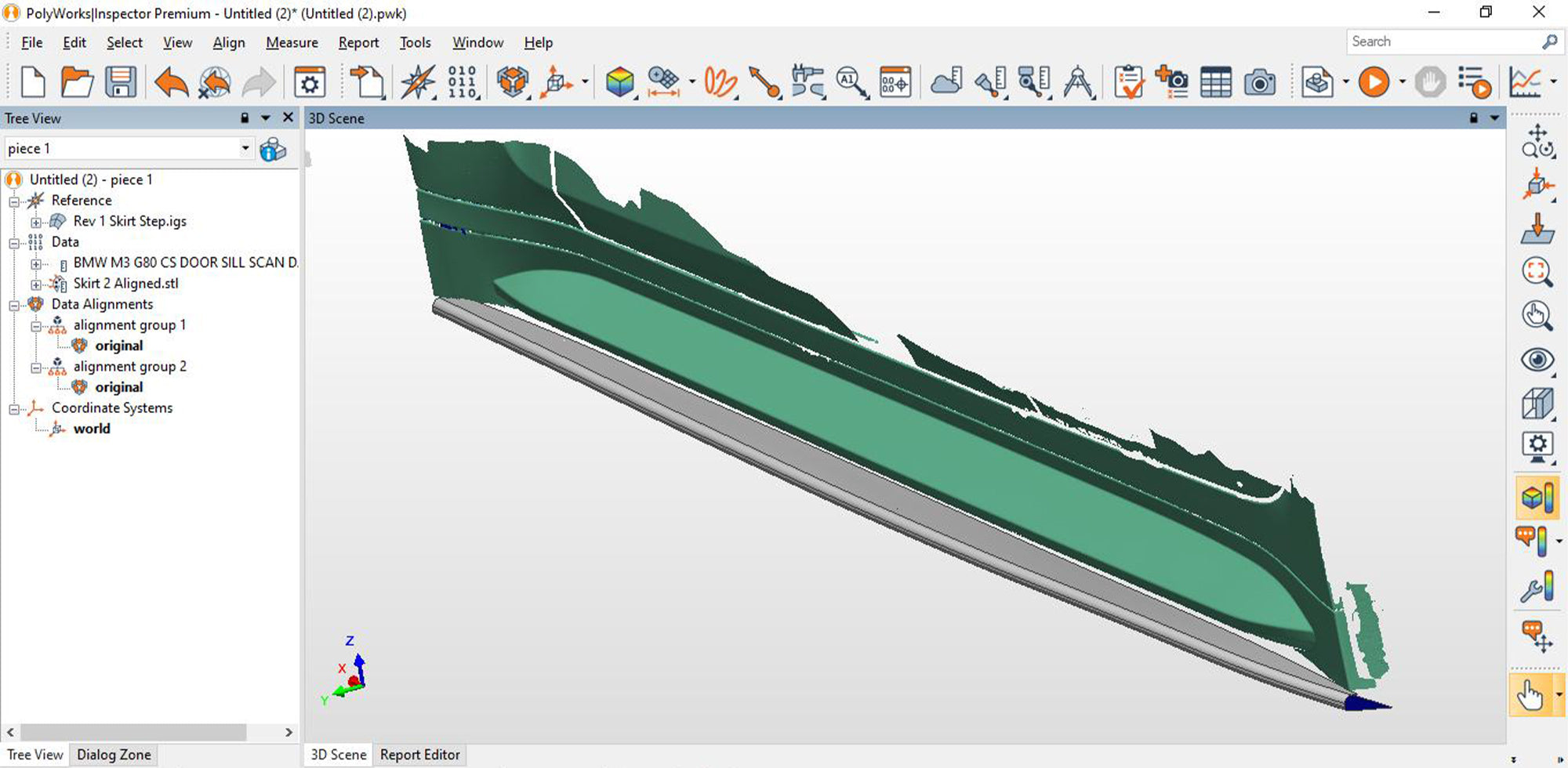This screenshot has height=768, width=1568.
Task: Open the table grid icon
Action: (x=1216, y=82)
